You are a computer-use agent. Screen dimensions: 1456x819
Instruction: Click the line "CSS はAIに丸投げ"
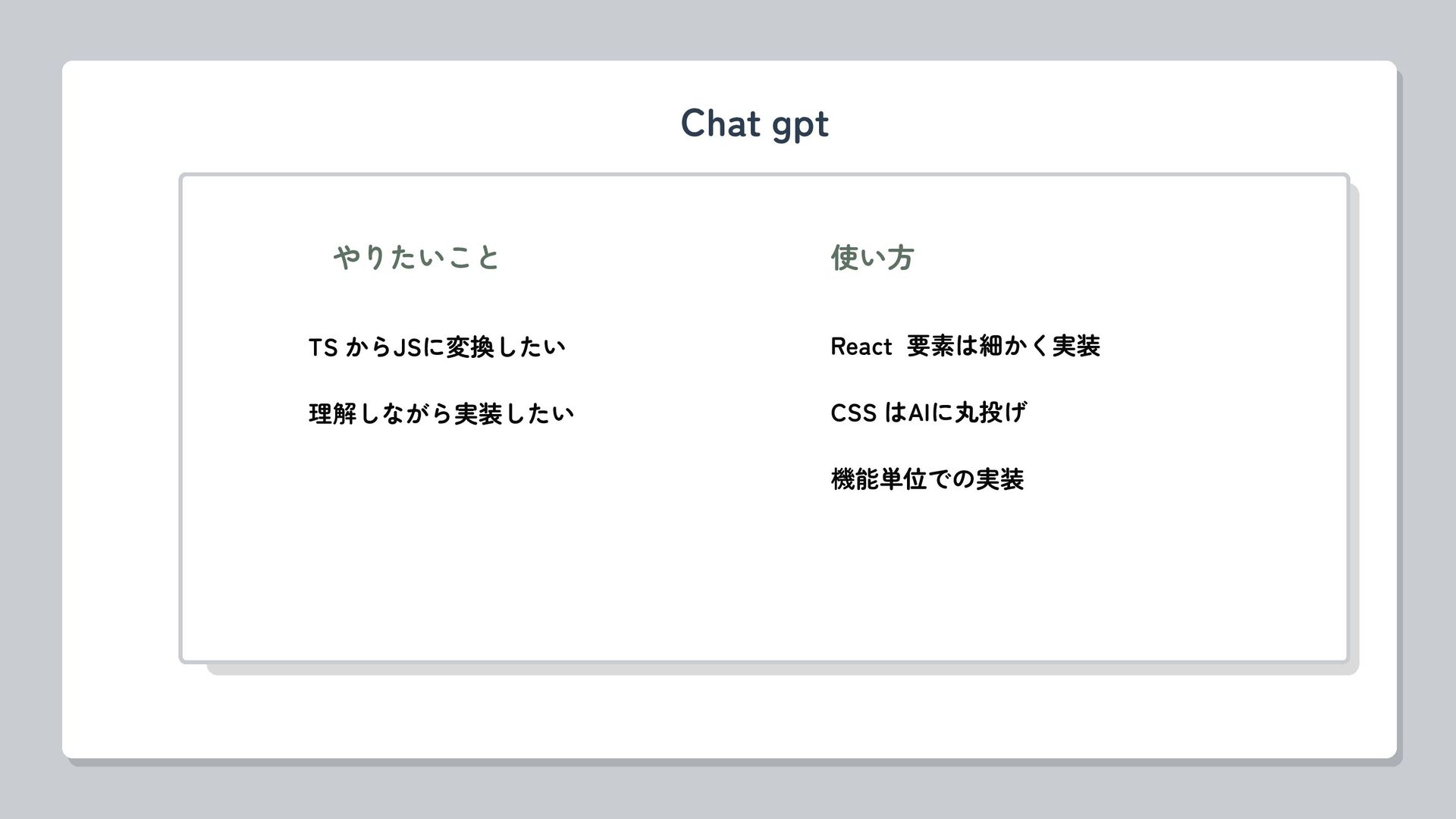pos(929,413)
